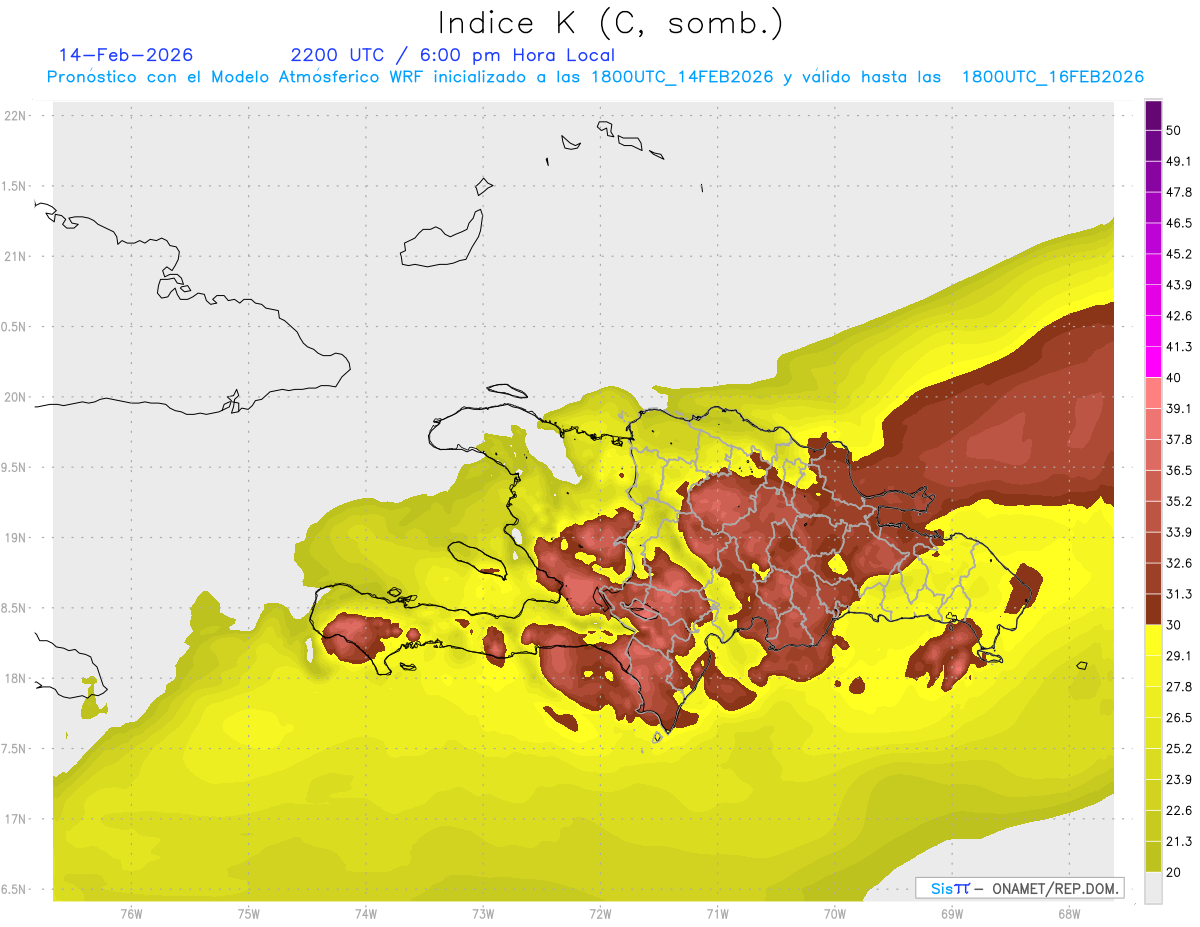Screen dimensions: 1200x927
Task: Pick the bright yellow swatch between 30 and 29.1
Action: [1153, 640]
